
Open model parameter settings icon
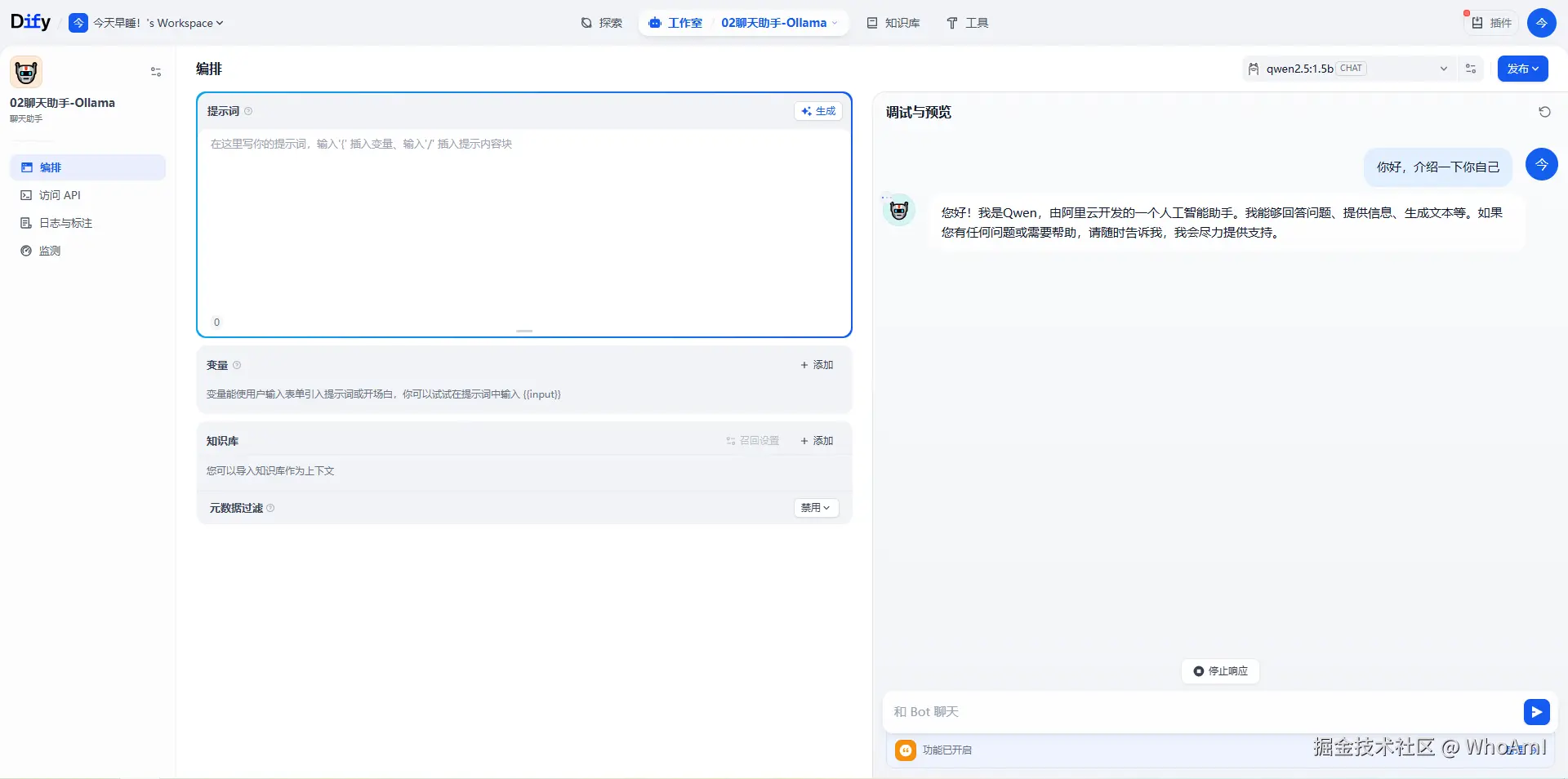coord(1471,69)
